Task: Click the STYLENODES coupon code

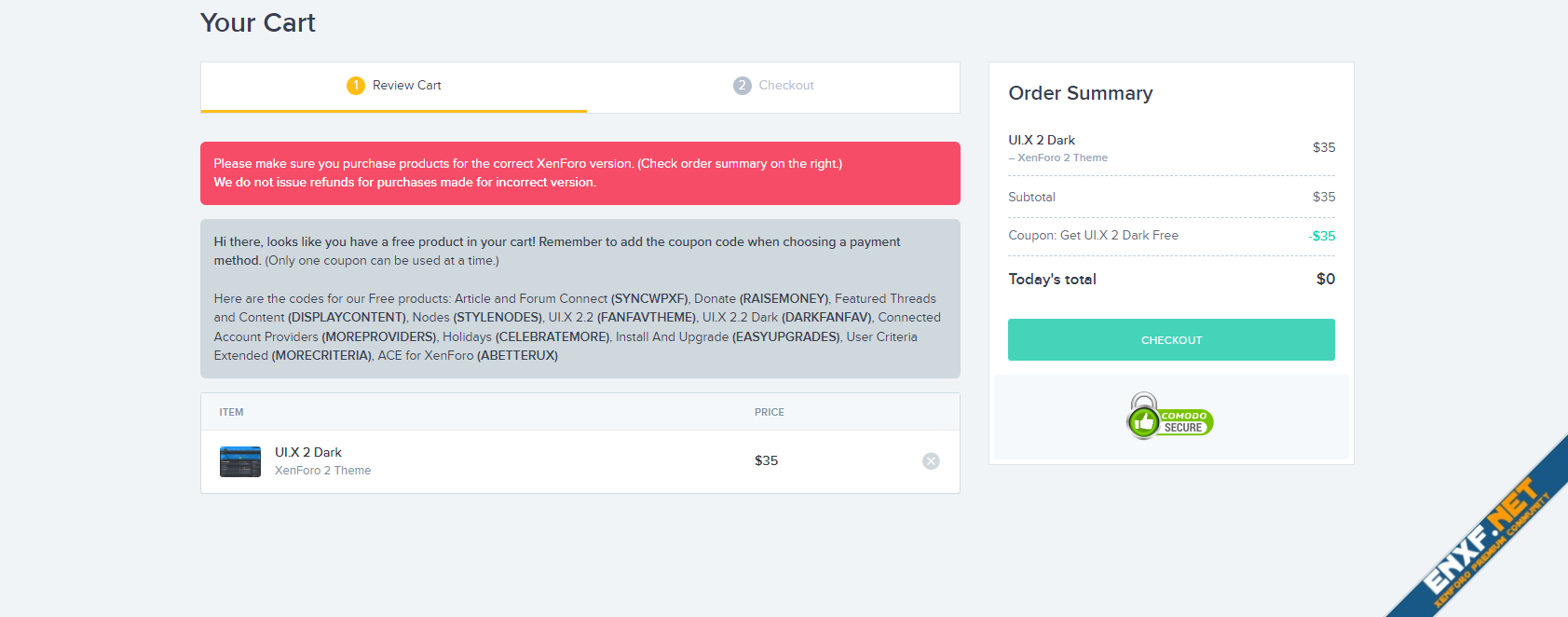Action: pyautogui.click(x=498, y=317)
